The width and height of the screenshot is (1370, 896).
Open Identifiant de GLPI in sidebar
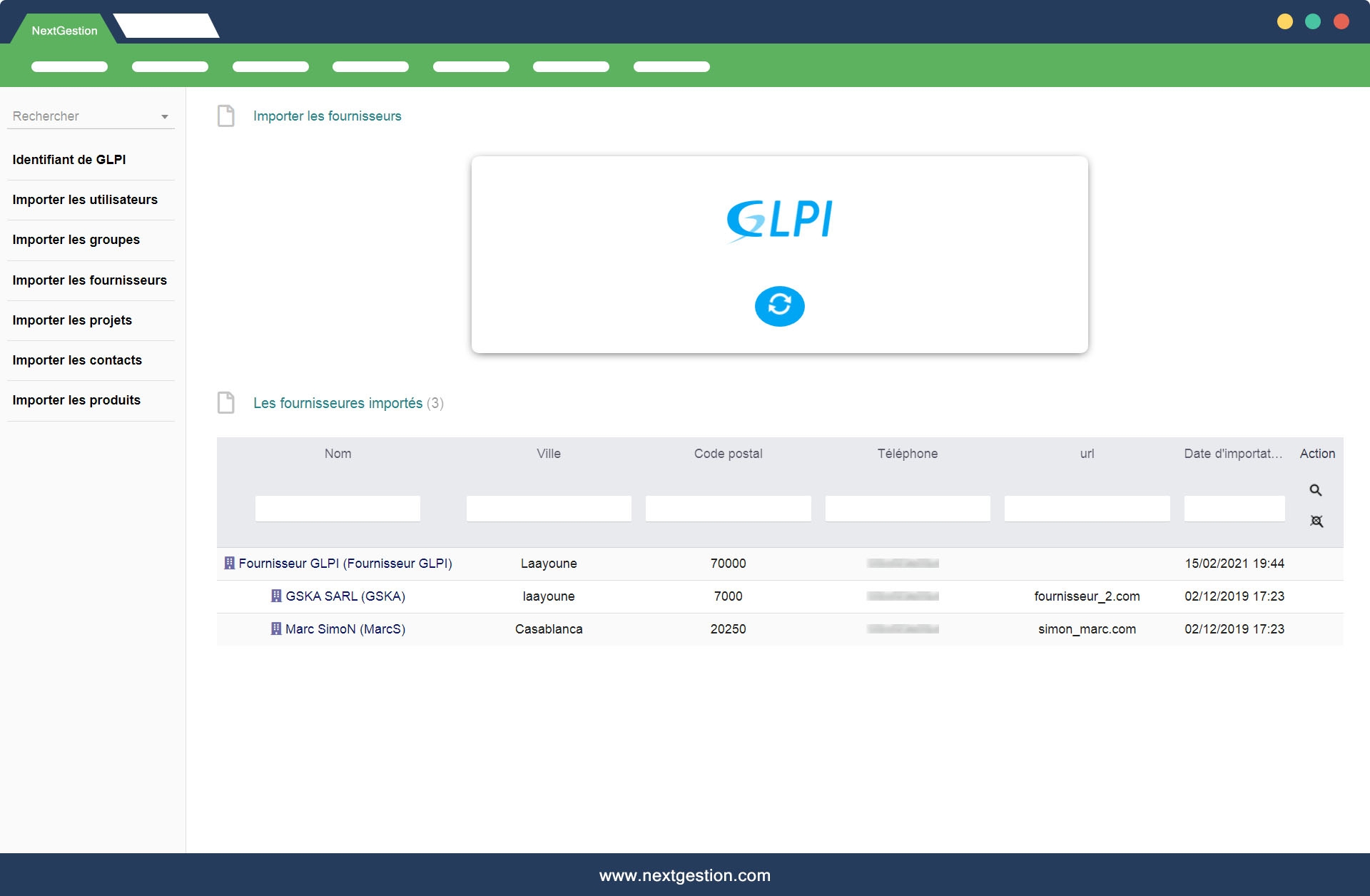coord(69,160)
